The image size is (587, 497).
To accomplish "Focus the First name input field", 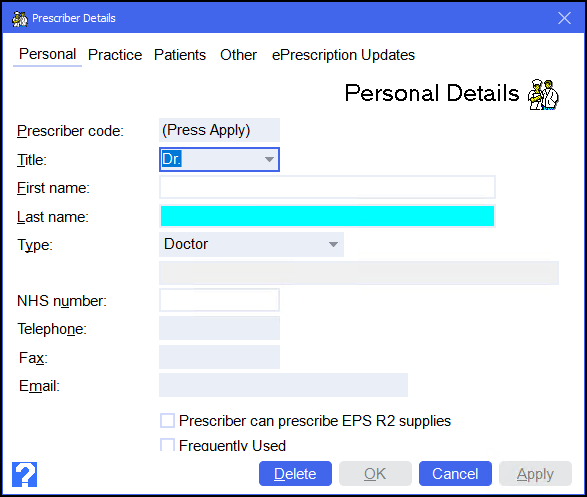I will tap(327, 187).
